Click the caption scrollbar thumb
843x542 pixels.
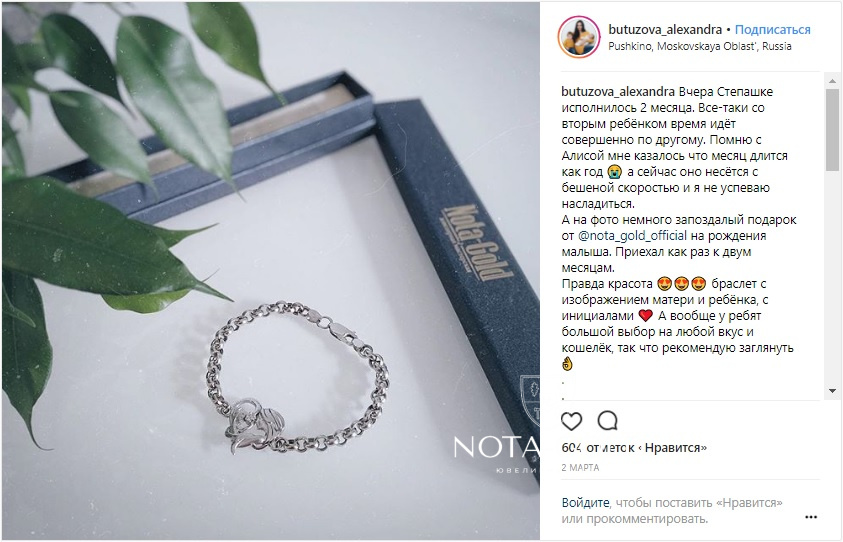click(832, 130)
